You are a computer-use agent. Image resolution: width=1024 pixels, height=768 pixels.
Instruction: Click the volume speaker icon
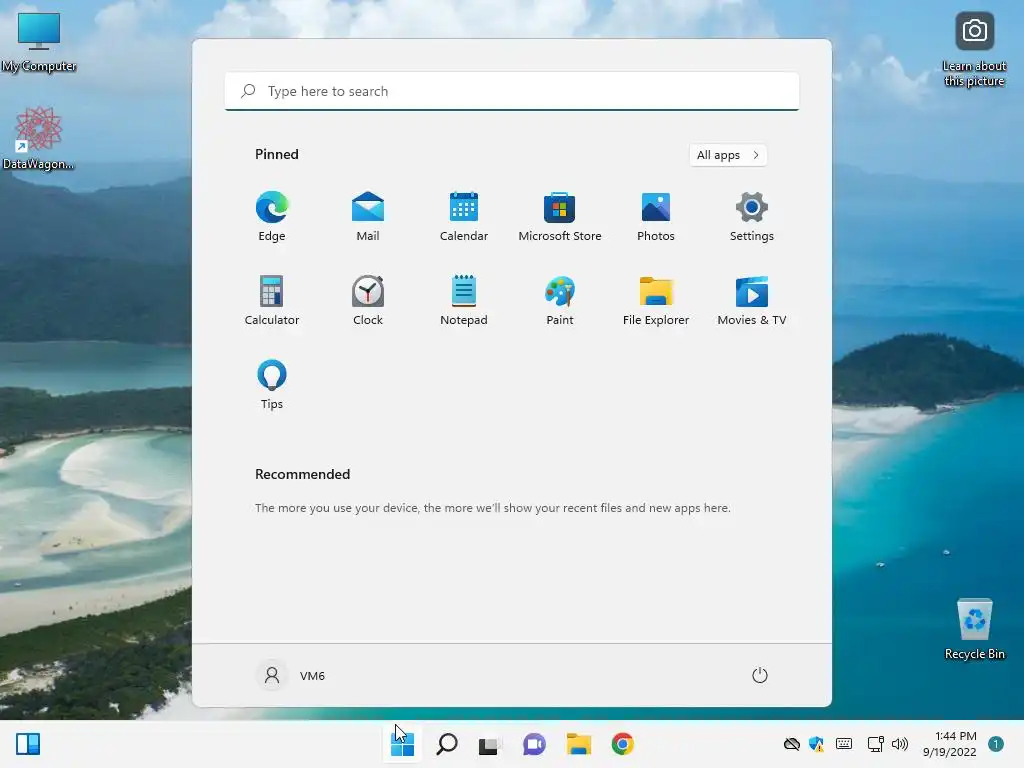coord(900,744)
